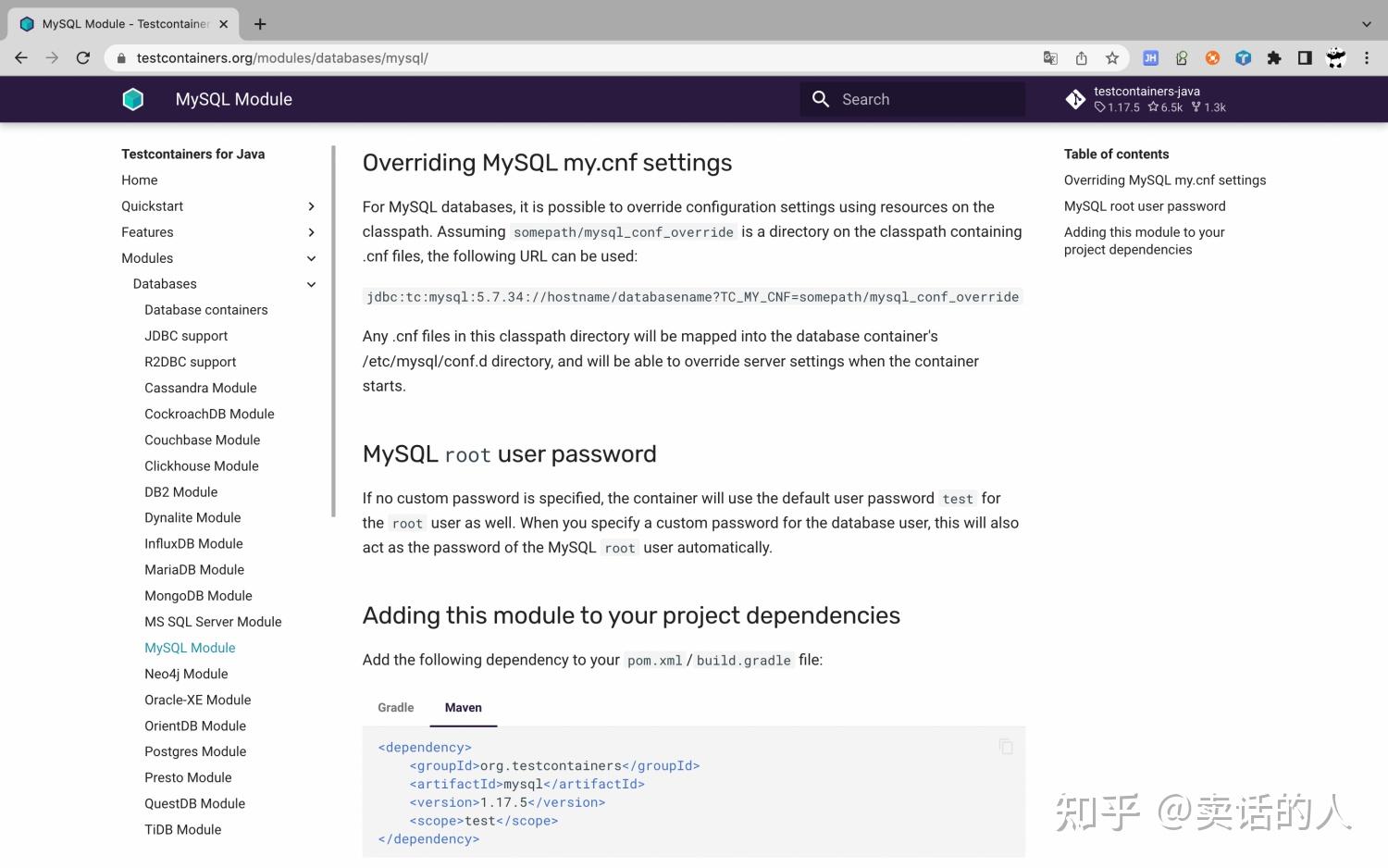The image size is (1388, 868).
Task: Open the MariaDB Module page
Action: click(x=194, y=570)
